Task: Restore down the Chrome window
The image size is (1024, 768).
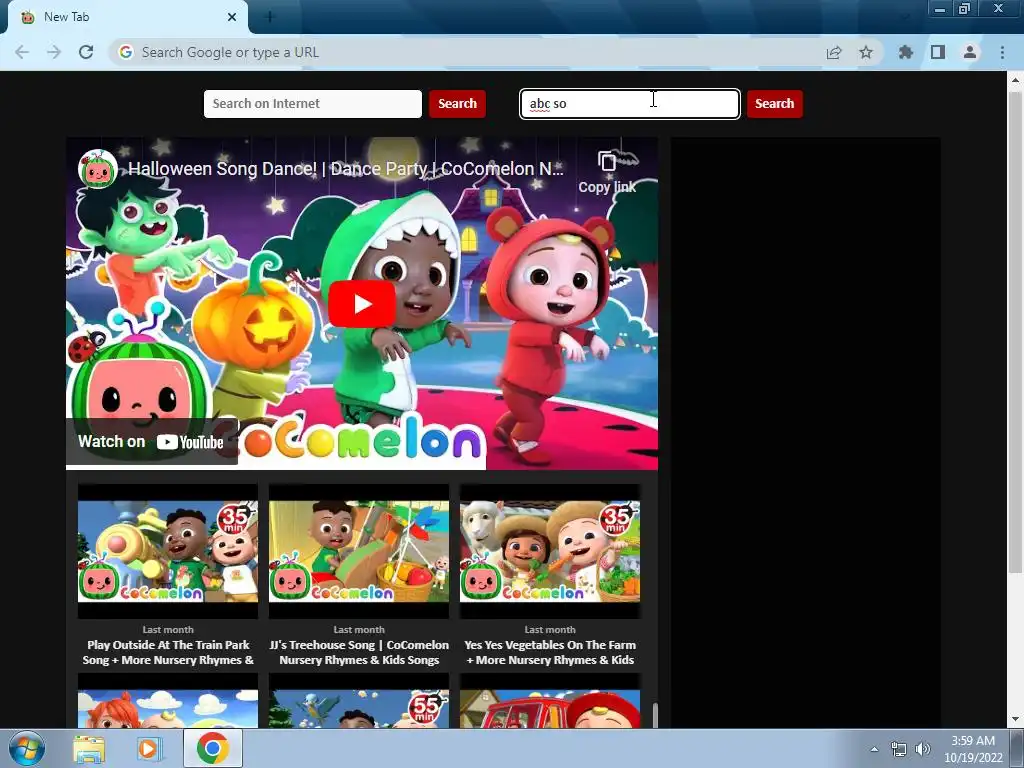Action: pos(964,8)
